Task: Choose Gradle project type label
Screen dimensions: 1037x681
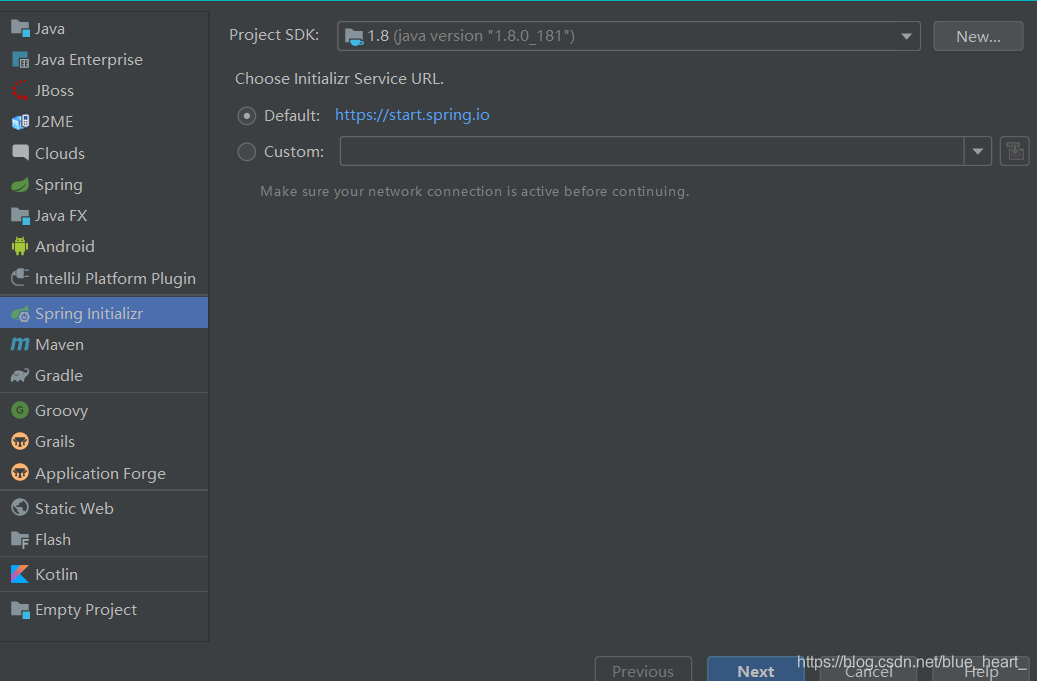Action: [x=59, y=376]
